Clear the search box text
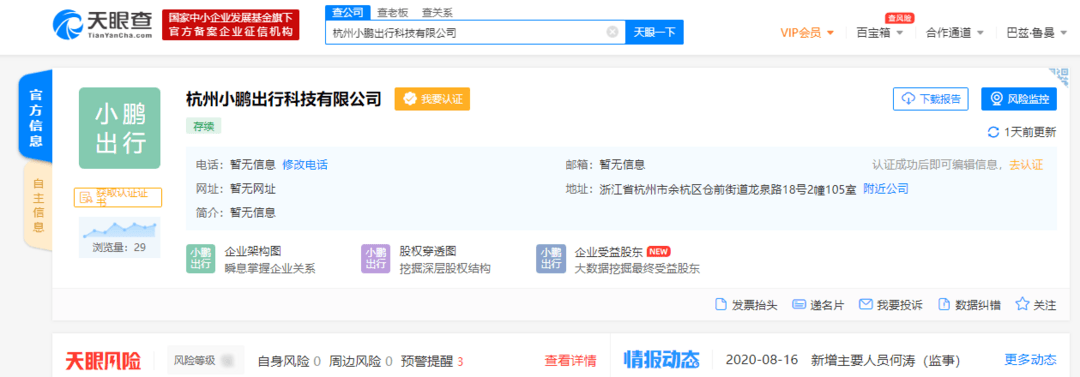 (612, 32)
